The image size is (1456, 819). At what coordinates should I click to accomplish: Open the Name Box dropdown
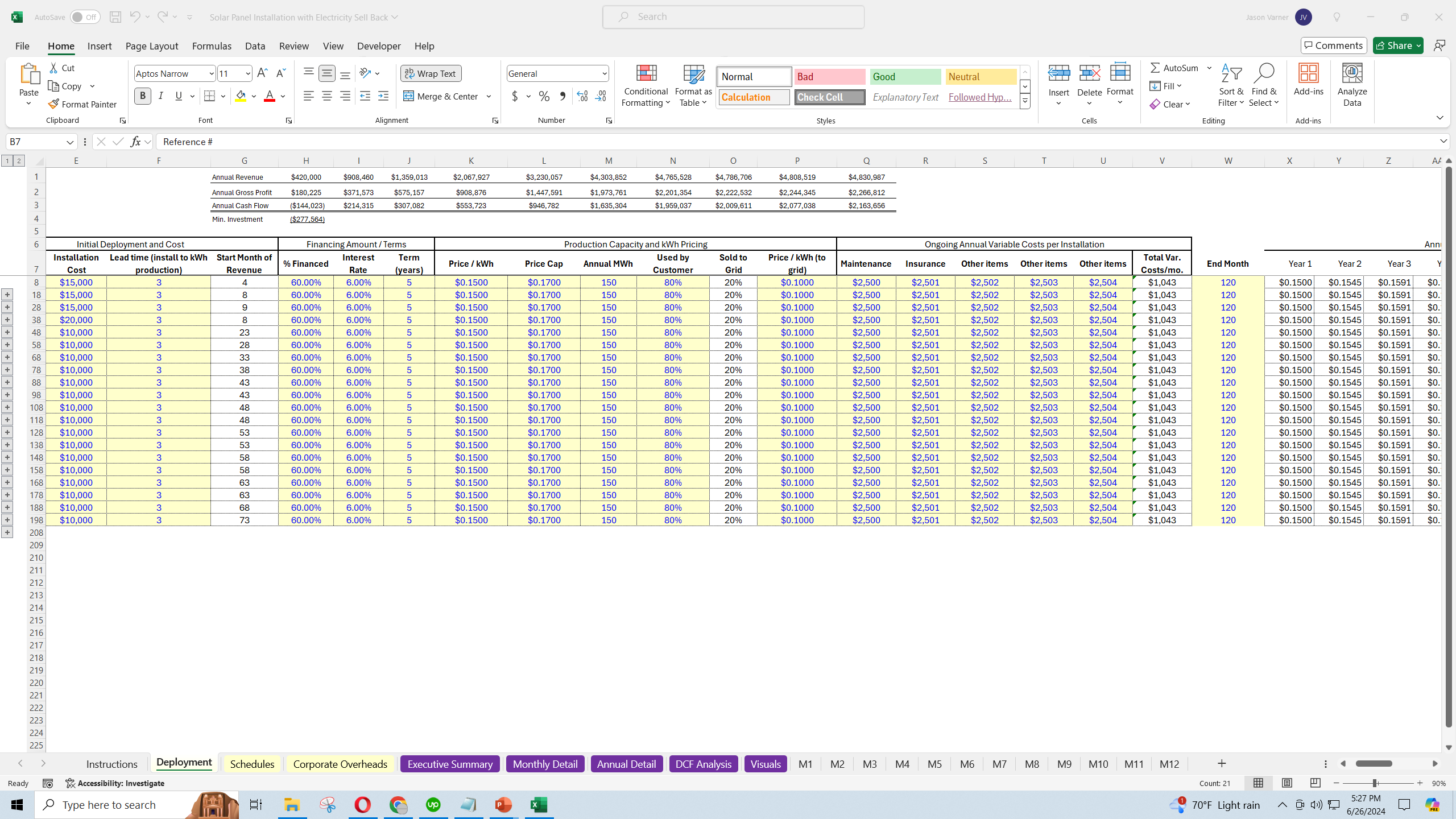pyautogui.click(x=70, y=142)
